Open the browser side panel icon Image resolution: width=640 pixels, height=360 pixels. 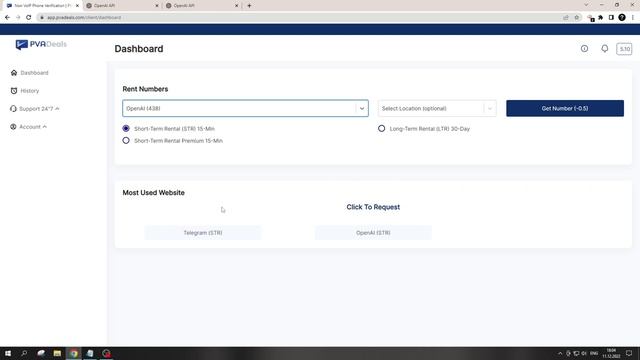611,18
